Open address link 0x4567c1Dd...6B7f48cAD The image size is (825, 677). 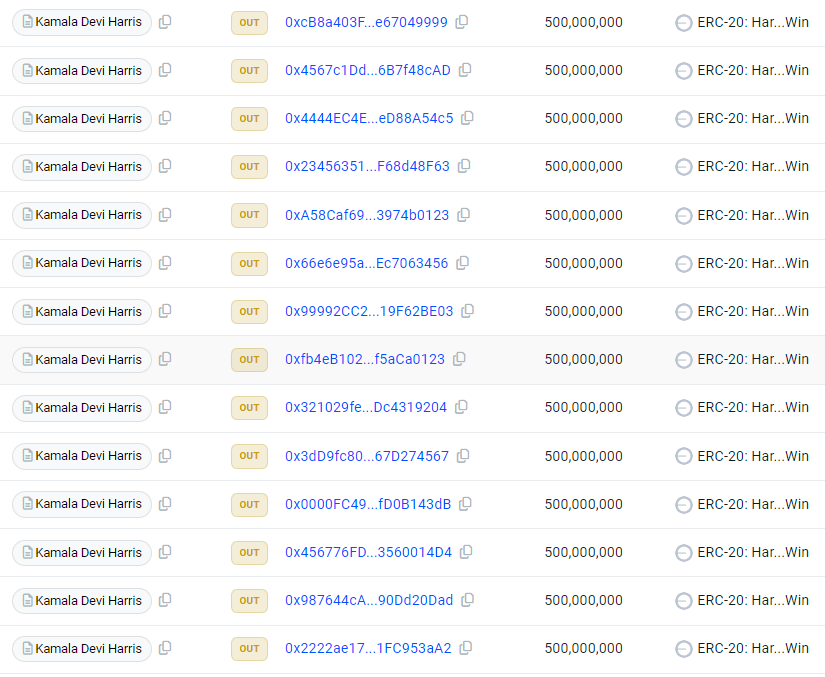368,70
